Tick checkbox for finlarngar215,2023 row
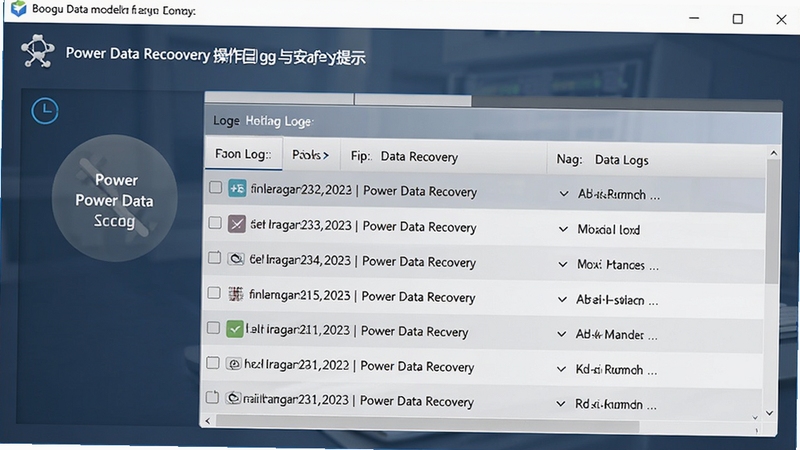Screen dimensions: 800x450 point(214,293)
